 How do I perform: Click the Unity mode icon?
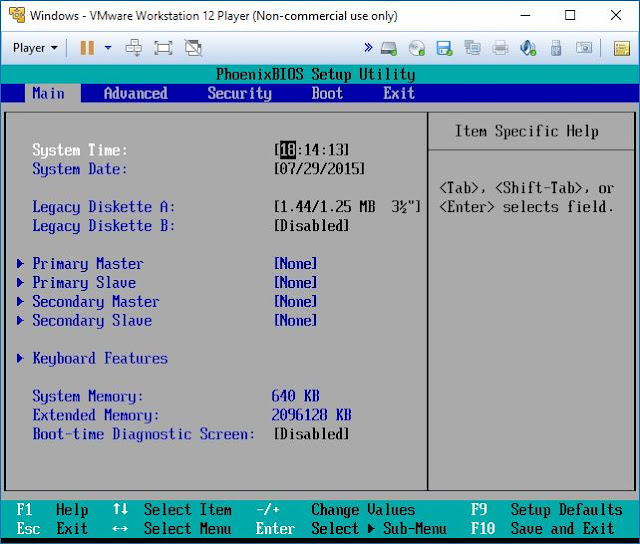(x=193, y=48)
